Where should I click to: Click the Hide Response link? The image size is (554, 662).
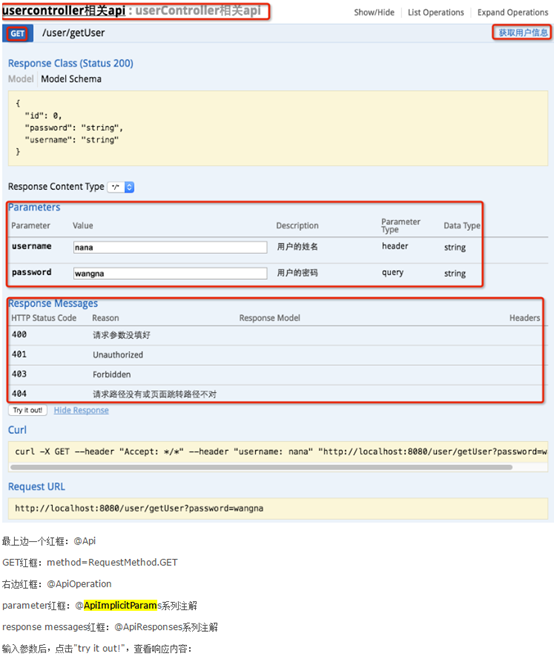(81, 410)
